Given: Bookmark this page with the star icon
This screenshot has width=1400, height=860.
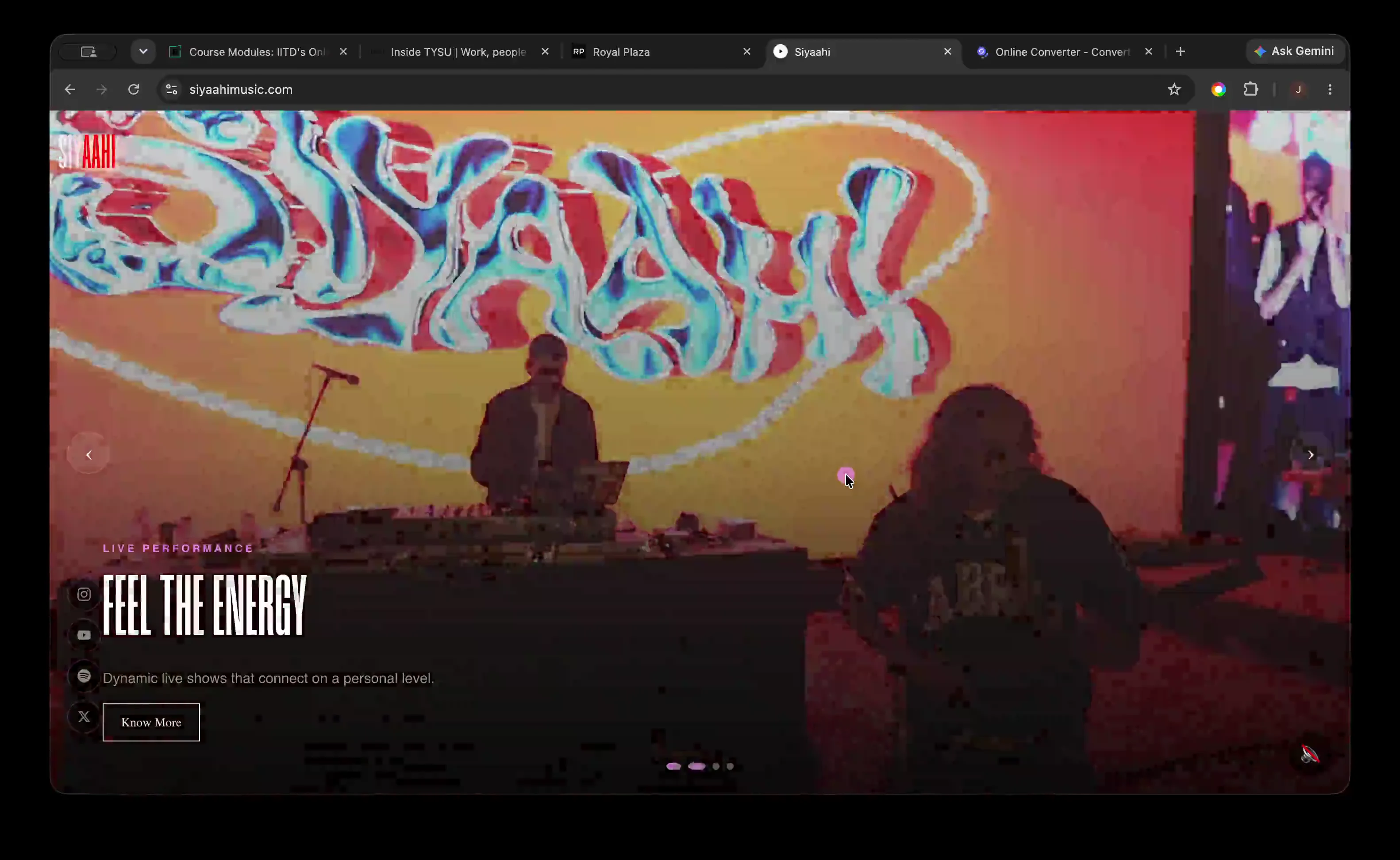Looking at the screenshot, I should (1174, 89).
